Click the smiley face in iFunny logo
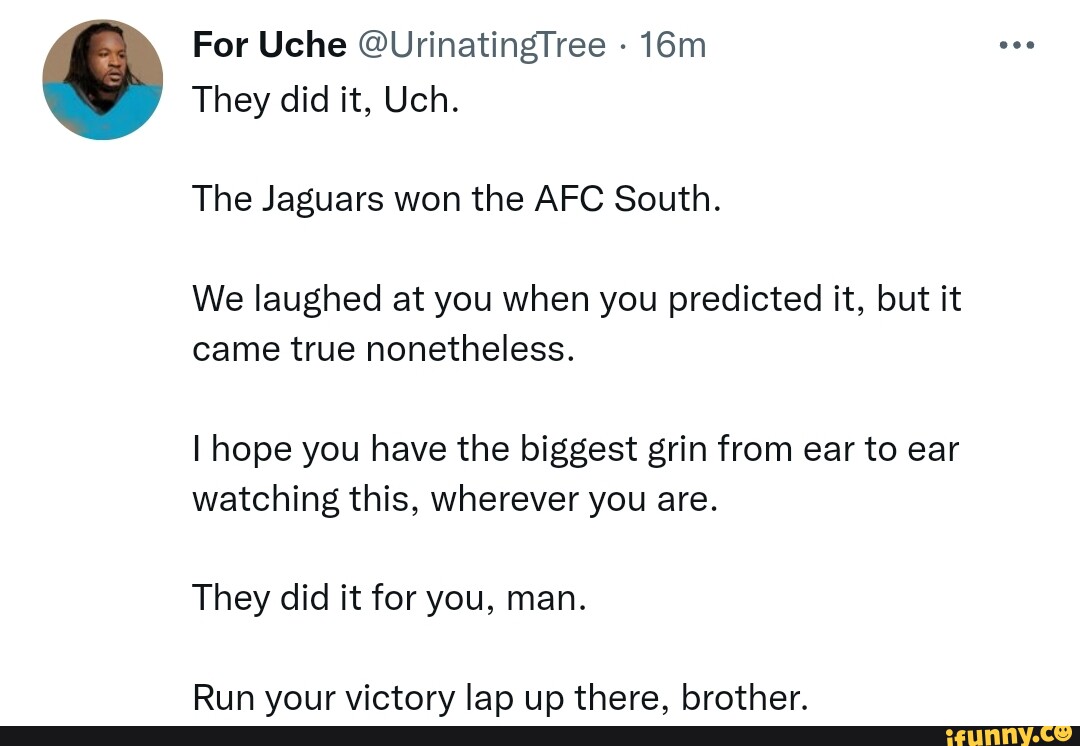 point(1061,733)
